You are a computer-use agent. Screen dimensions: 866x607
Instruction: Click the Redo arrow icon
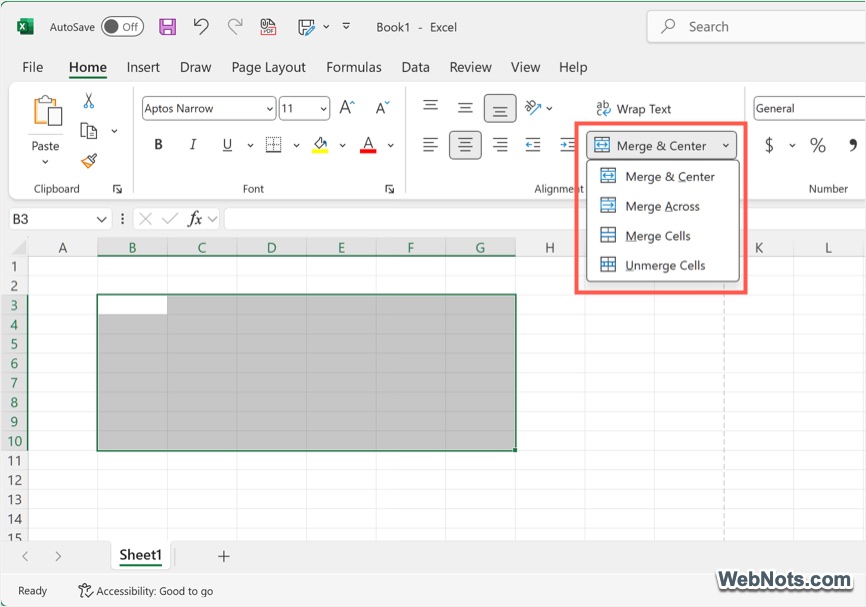pyautogui.click(x=235, y=27)
